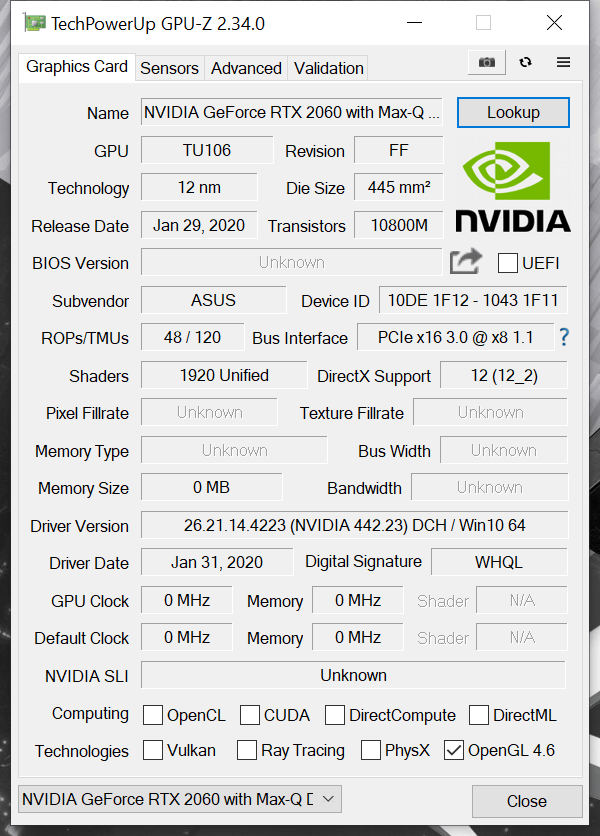This screenshot has height=836, width=600.
Task: Toggle the PhysX checkbox
Action: 371,750
